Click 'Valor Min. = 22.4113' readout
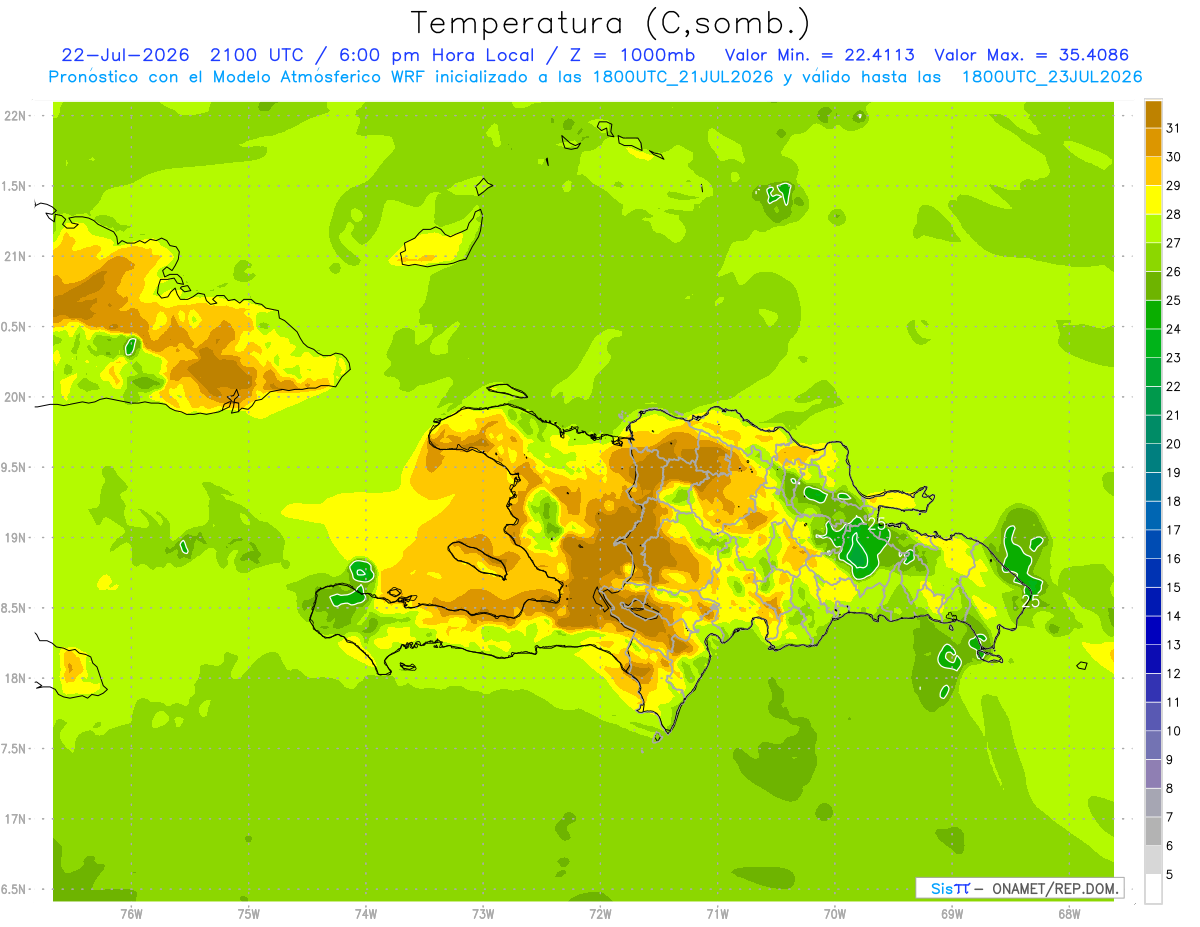The height and width of the screenshot is (927, 1200). [820, 55]
